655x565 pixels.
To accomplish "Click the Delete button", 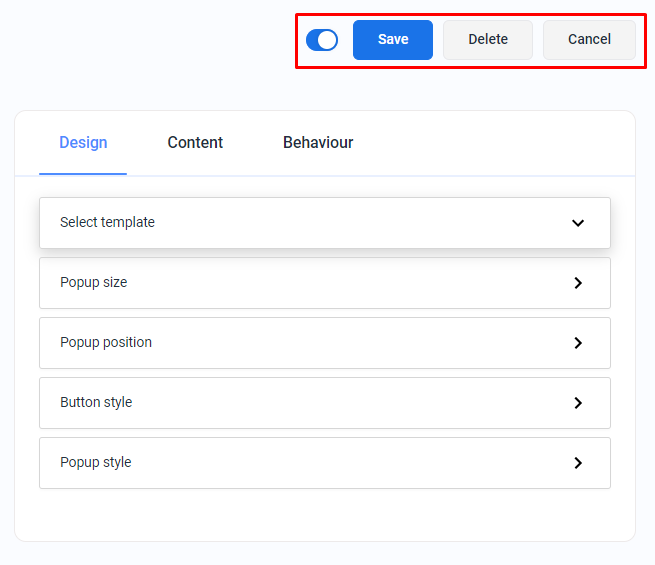I will tap(488, 40).
